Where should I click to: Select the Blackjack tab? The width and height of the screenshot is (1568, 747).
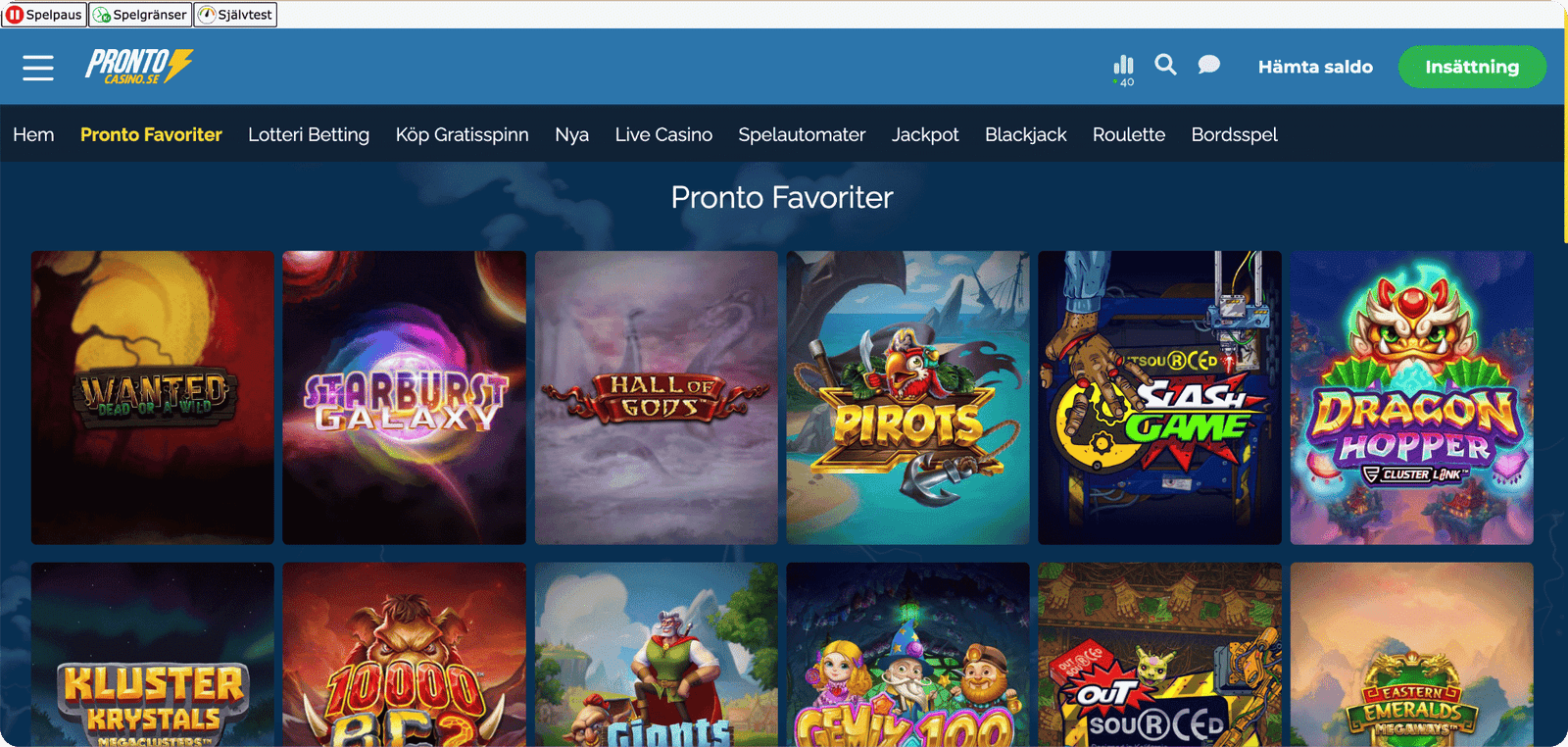[1026, 134]
